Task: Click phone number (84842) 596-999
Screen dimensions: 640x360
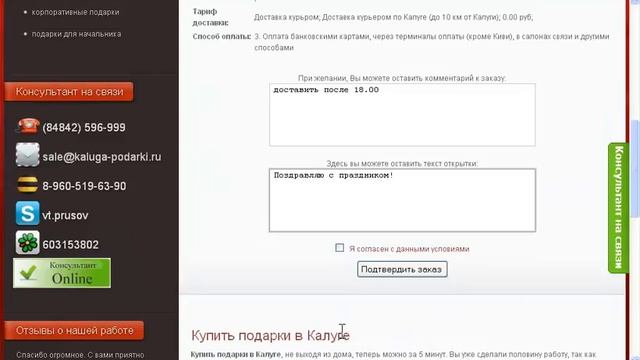Action: point(84,127)
